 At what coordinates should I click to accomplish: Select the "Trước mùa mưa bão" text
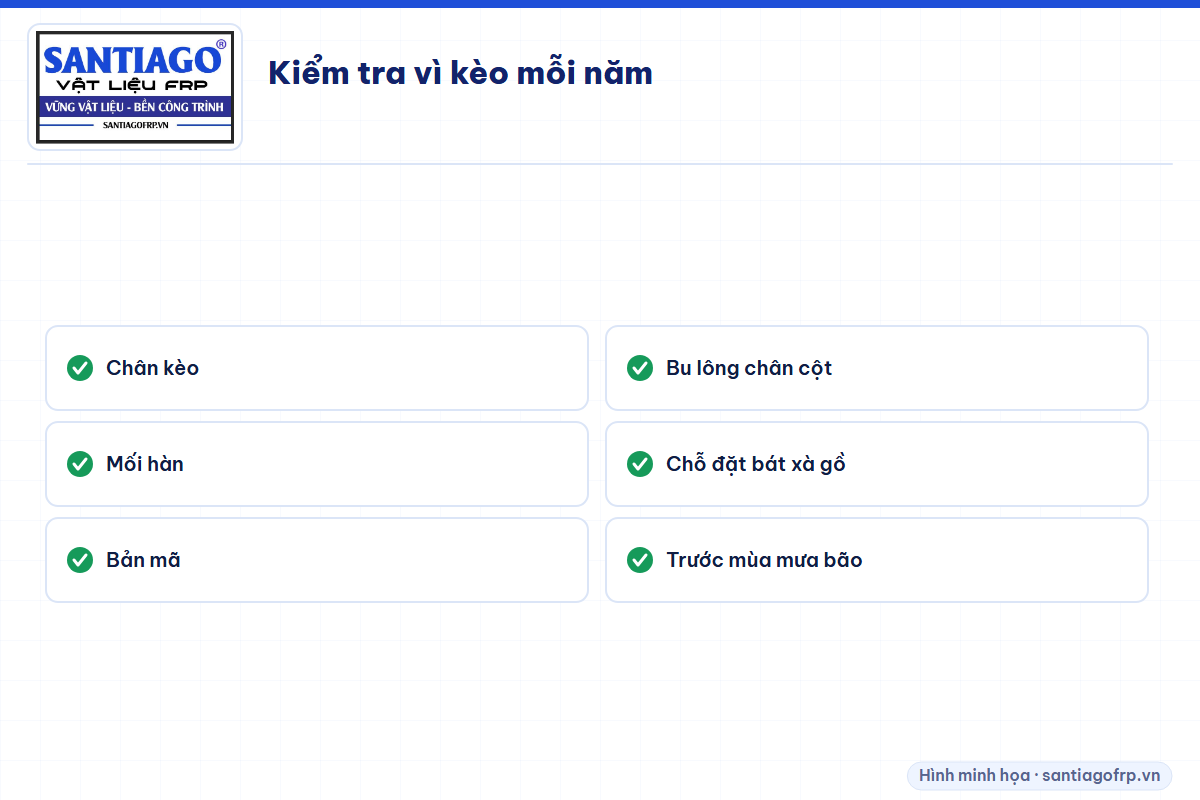pyautogui.click(x=764, y=560)
